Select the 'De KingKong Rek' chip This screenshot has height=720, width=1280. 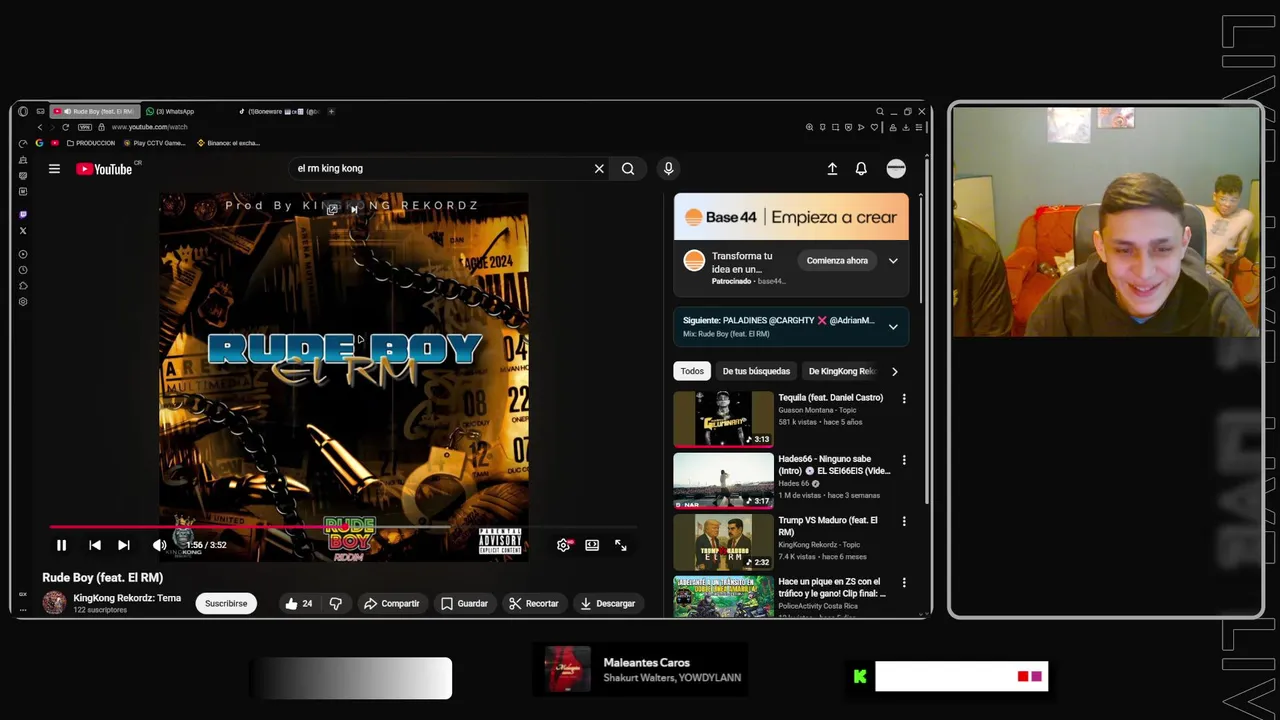point(842,371)
